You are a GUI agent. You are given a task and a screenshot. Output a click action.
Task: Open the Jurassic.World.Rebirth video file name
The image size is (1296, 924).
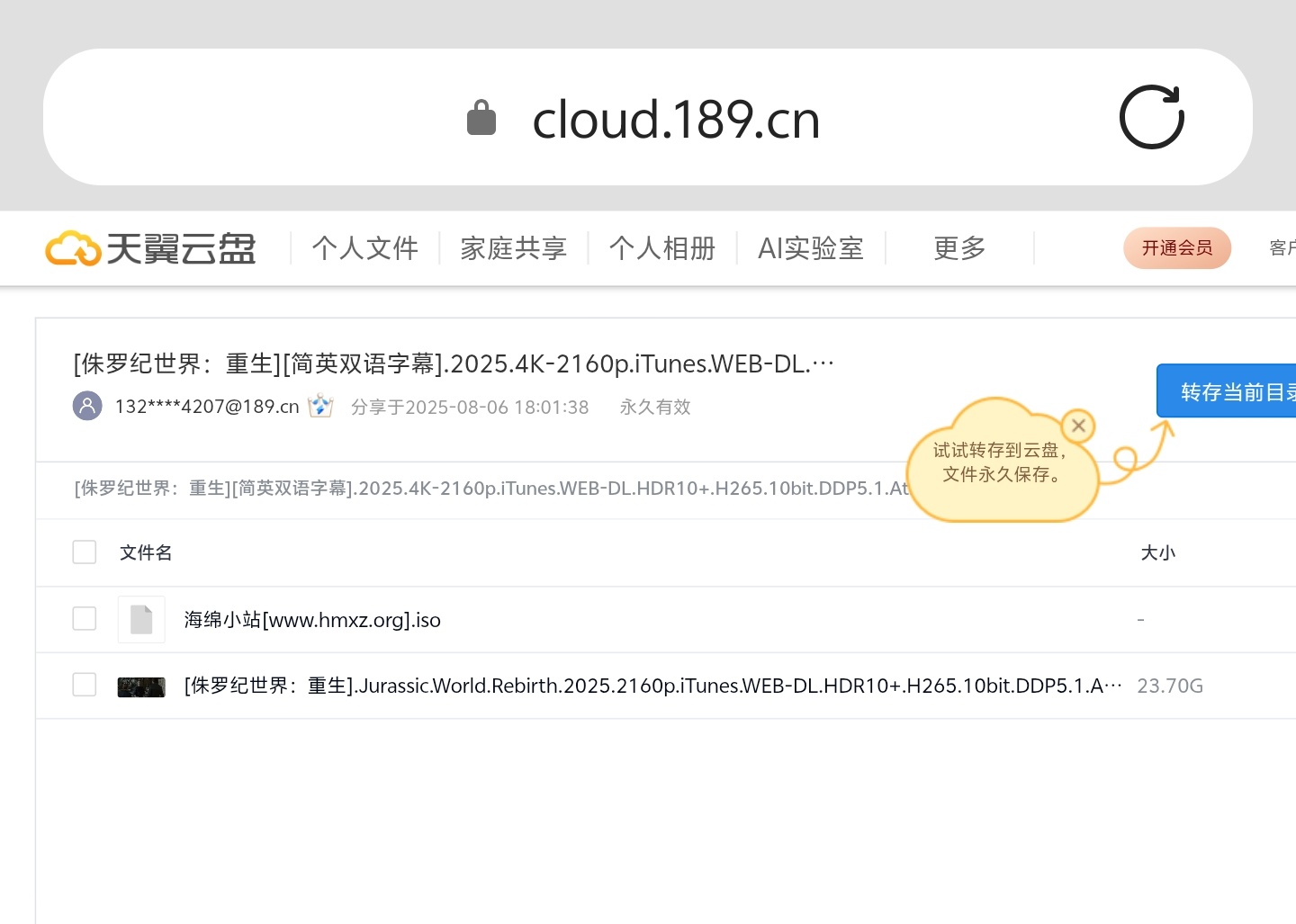pos(652,686)
